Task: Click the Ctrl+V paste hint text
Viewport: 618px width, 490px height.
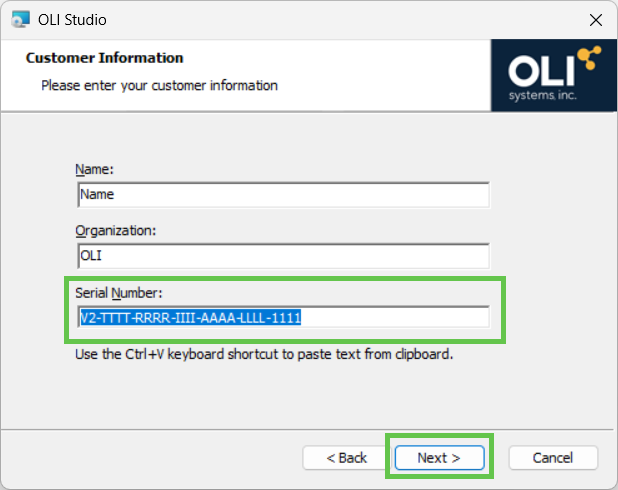Action: click(x=264, y=354)
